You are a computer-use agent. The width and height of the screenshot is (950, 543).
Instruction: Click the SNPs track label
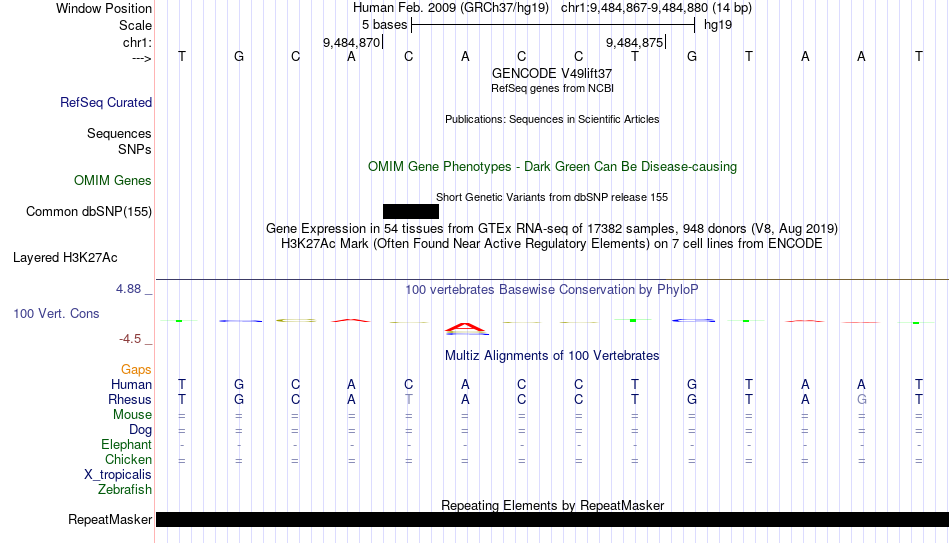(x=135, y=149)
